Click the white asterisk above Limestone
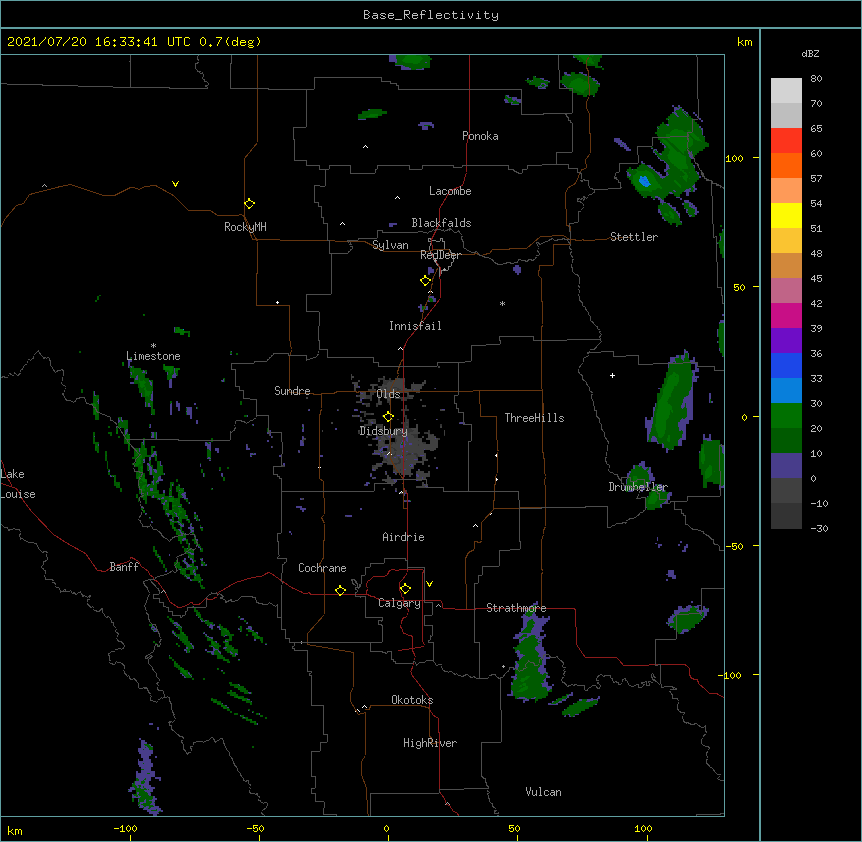This screenshot has width=862, height=842. (x=153, y=346)
